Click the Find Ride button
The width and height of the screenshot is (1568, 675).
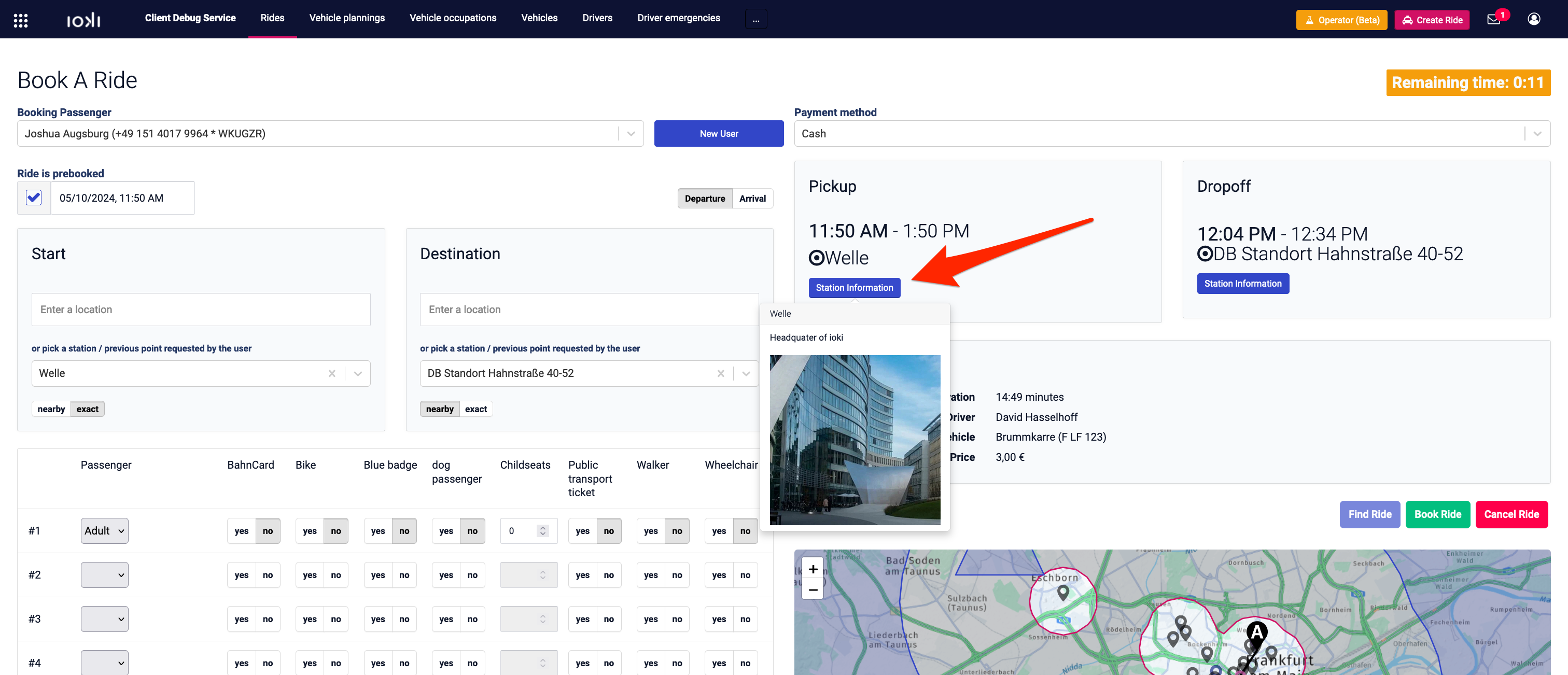click(x=1369, y=514)
